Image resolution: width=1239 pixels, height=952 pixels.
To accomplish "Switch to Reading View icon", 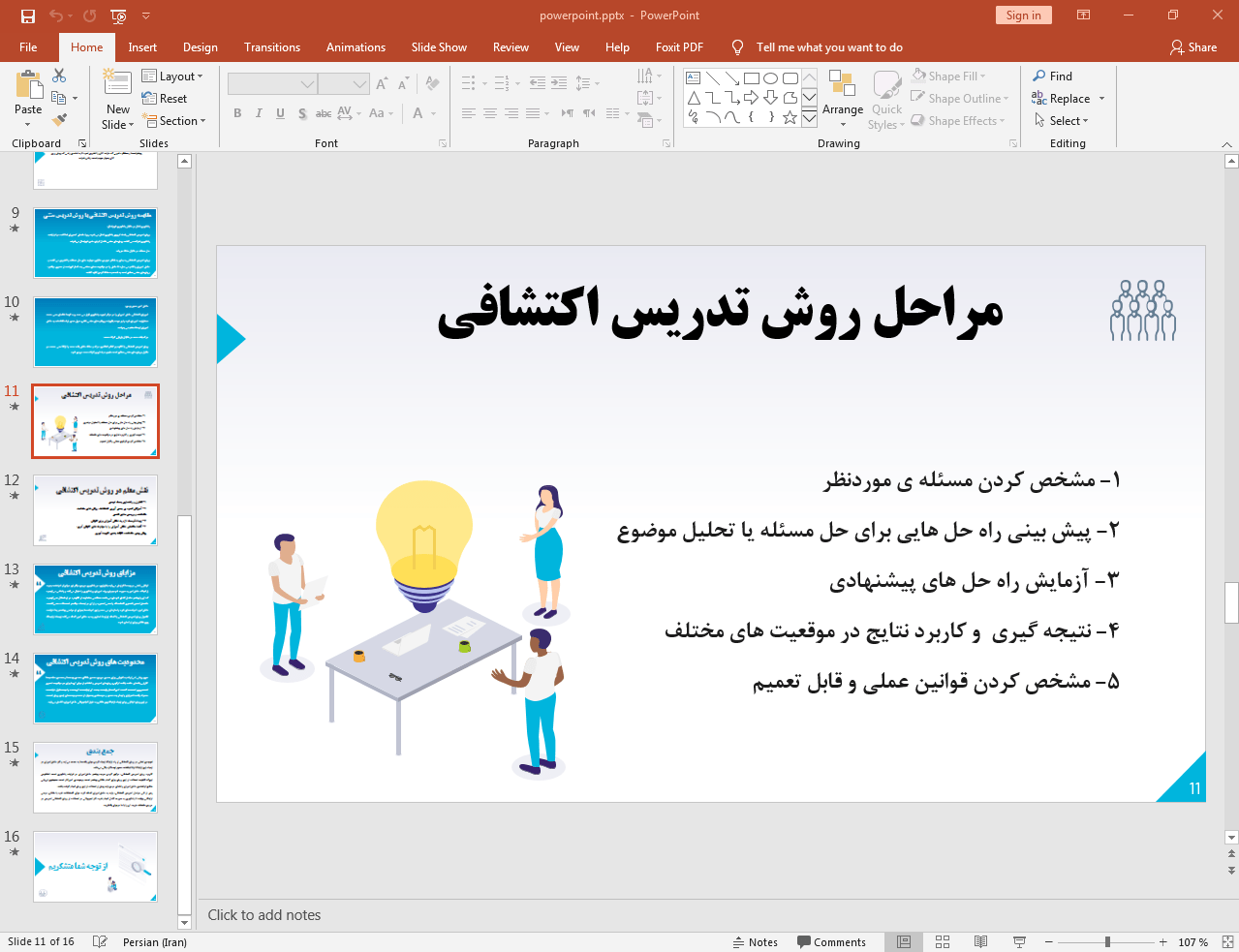I will tap(980, 941).
